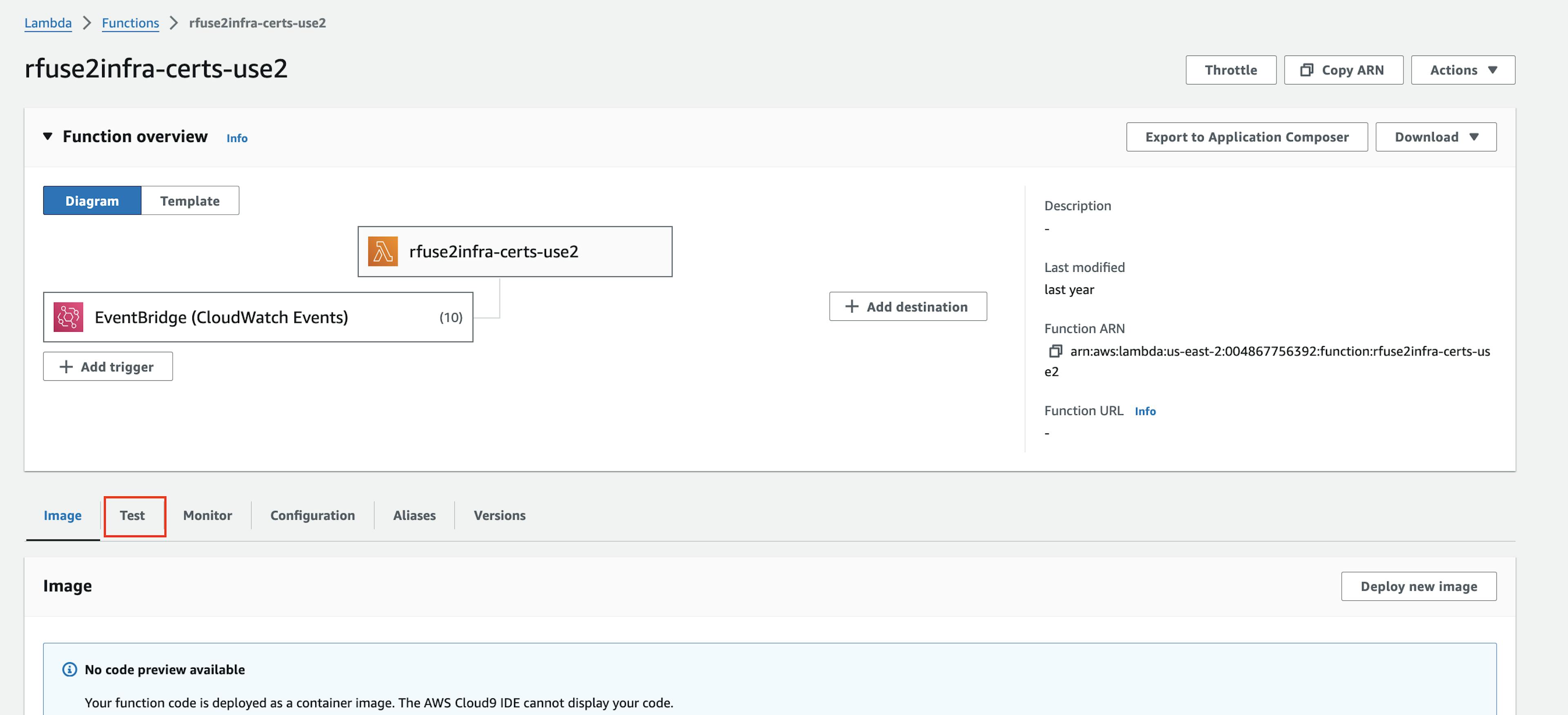1568x715 pixels.
Task: Select the Diagram view toggle
Action: (92, 201)
